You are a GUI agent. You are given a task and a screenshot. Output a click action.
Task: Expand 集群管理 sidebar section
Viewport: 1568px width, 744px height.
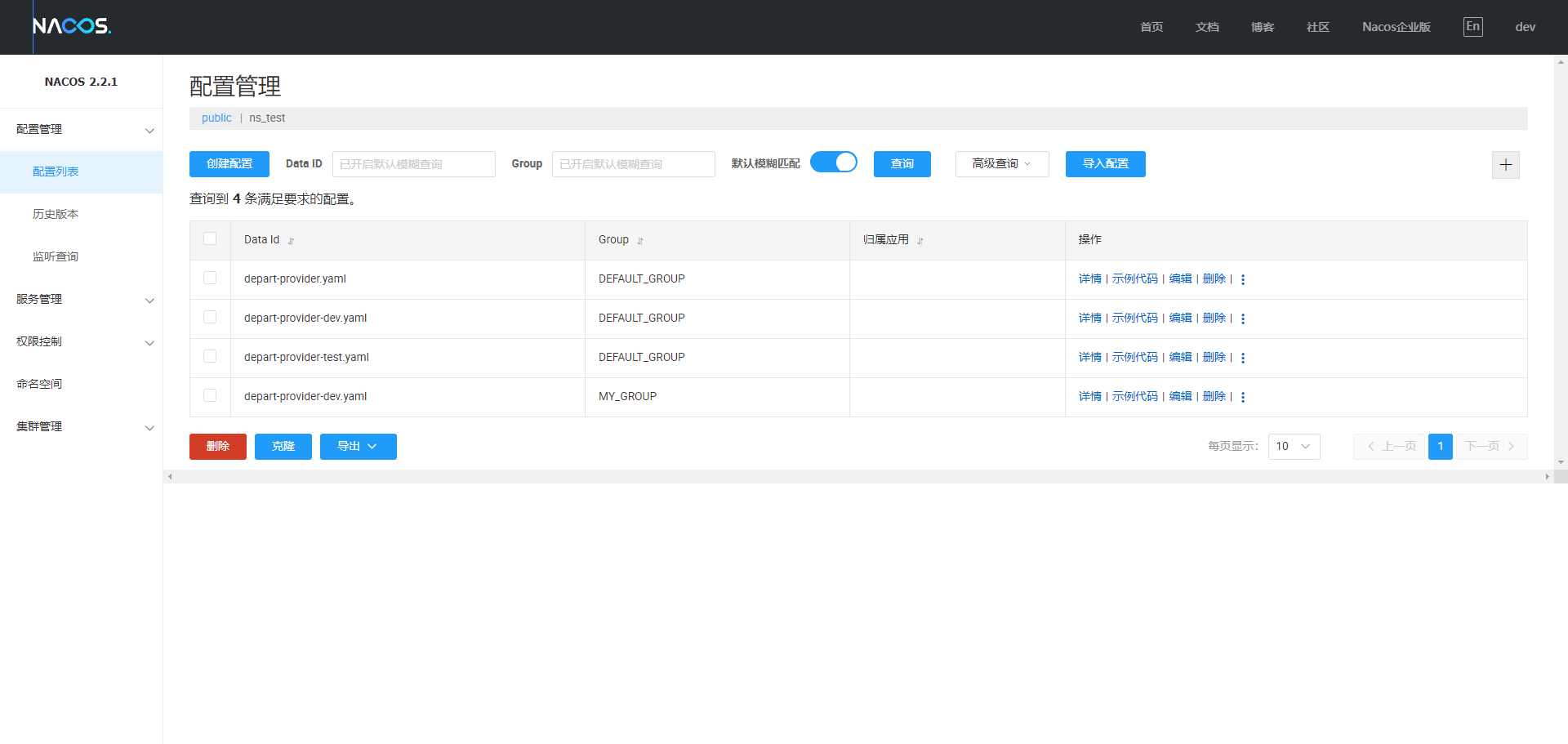(82, 427)
